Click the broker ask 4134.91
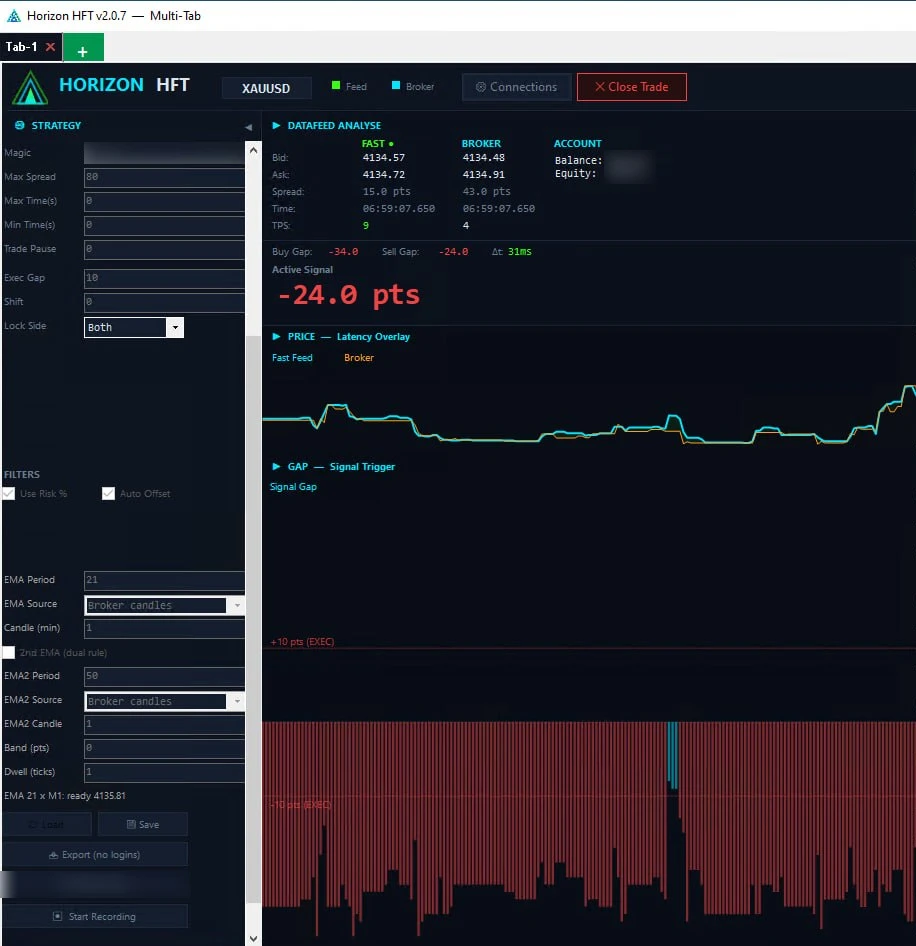 click(x=483, y=174)
